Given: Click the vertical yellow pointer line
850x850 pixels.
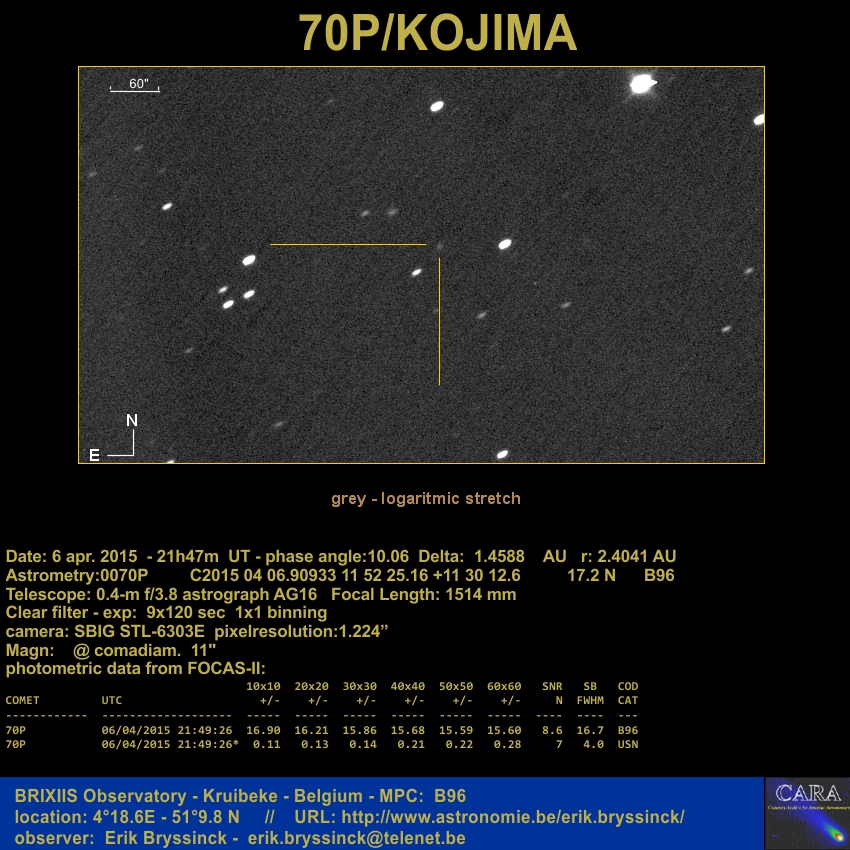Looking at the screenshot, I should tap(439, 320).
